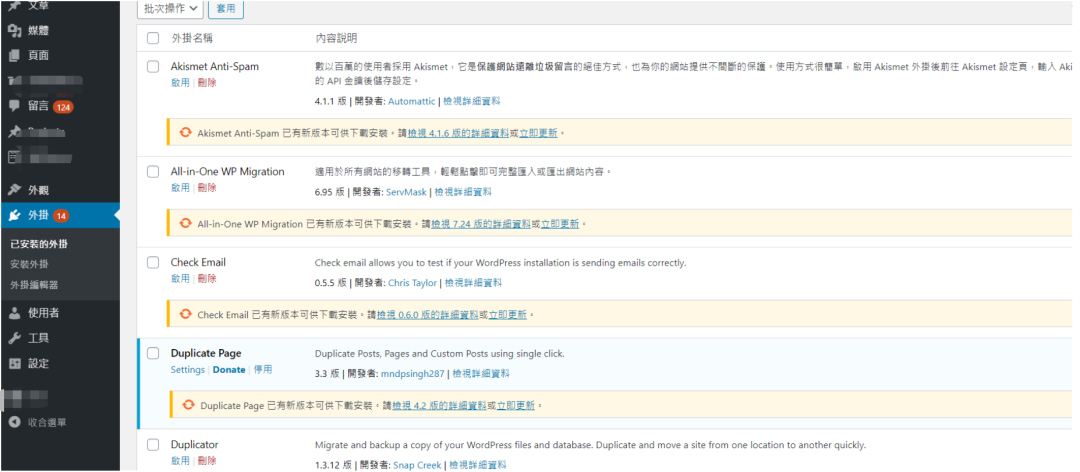Image resolution: width=1080 pixels, height=472 pixels.
Task: Click the 收合選單 collapse arrow icon
Action: pyautogui.click(x=14, y=422)
